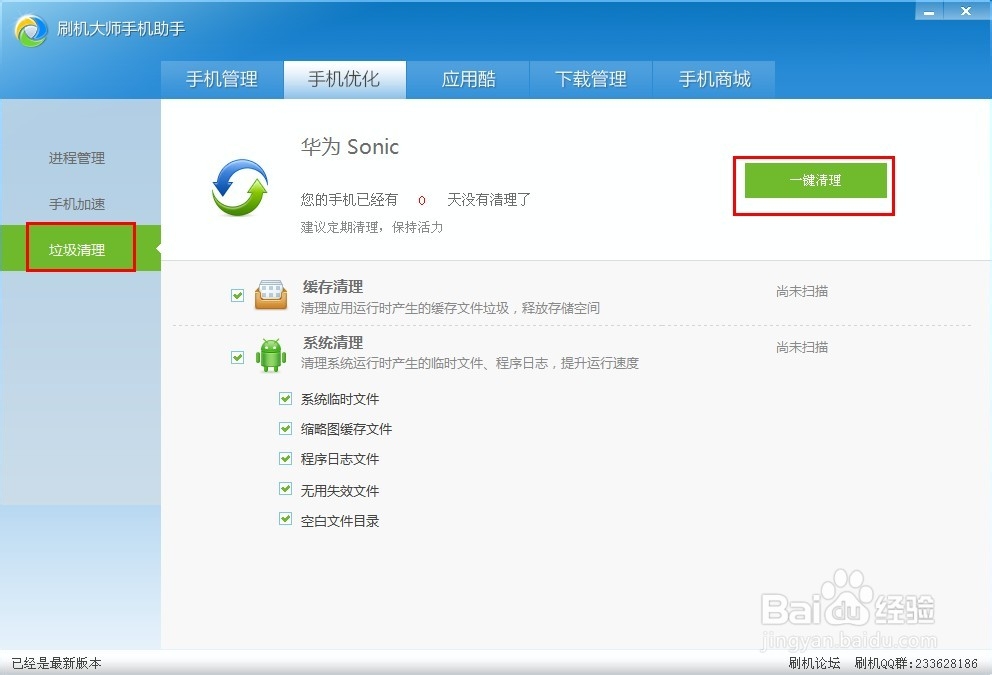Click 建议定期清理，保持活力 hint text
Screen dimensions: 992x675
click(371, 227)
